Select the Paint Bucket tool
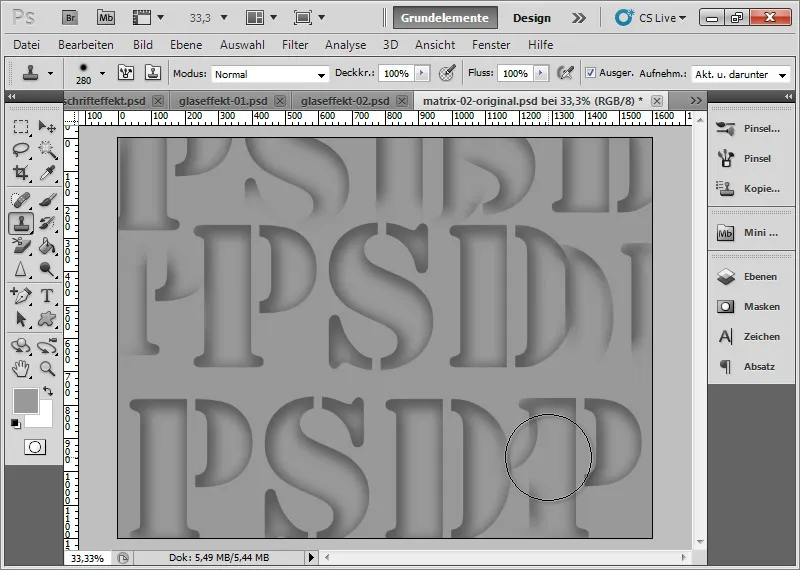This screenshot has height=570, width=800. pos(47,246)
